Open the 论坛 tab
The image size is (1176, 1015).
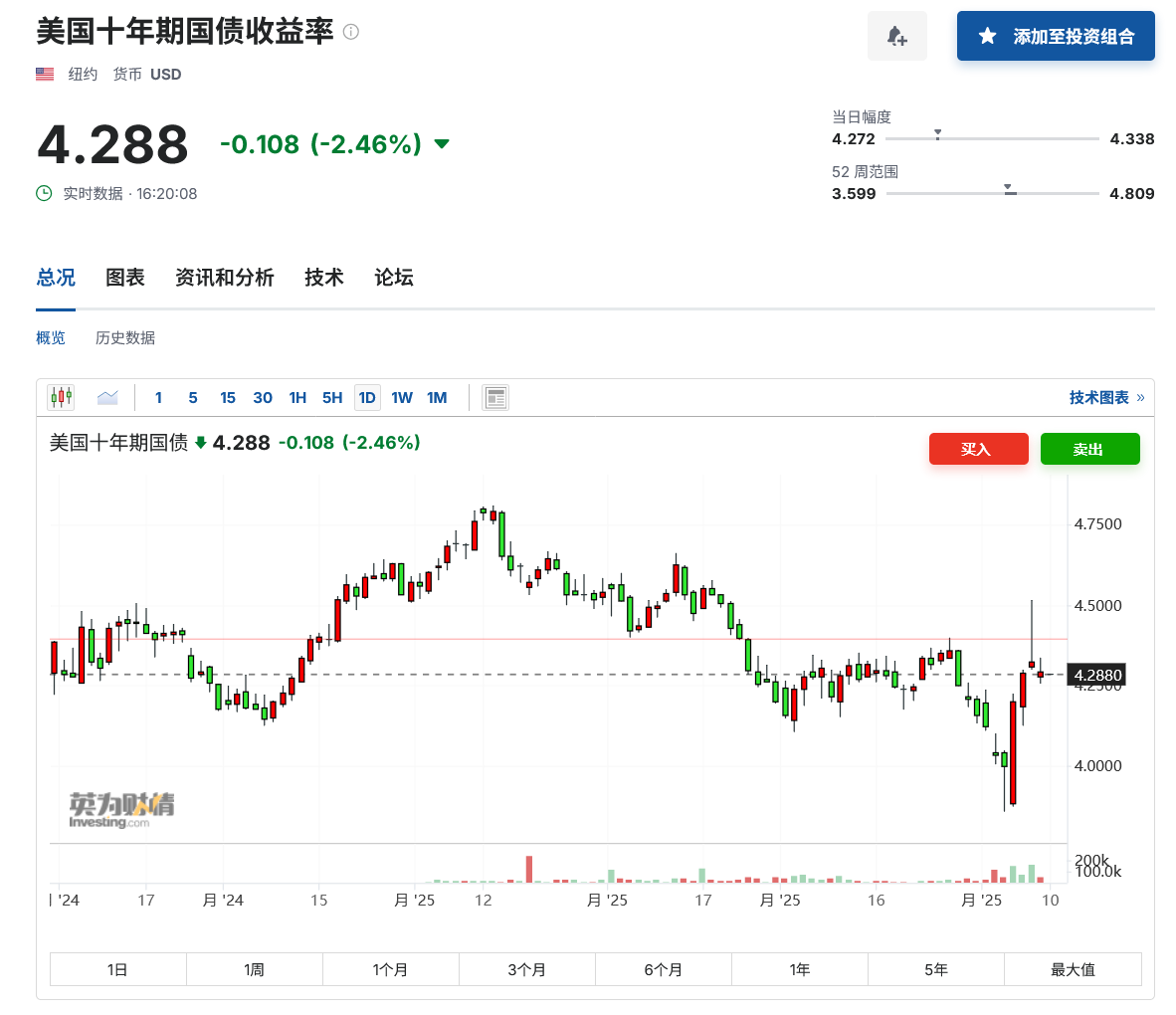(x=394, y=278)
